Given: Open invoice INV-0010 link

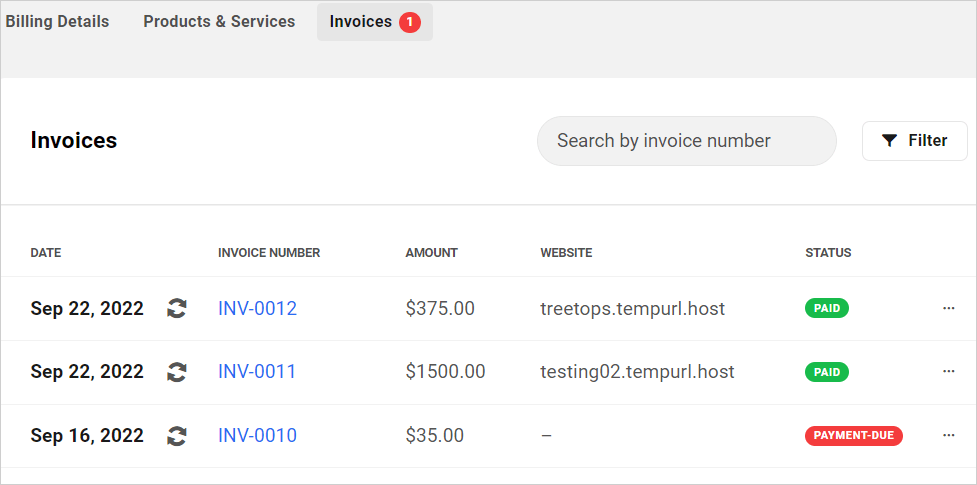Looking at the screenshot, I should (257, 436).
